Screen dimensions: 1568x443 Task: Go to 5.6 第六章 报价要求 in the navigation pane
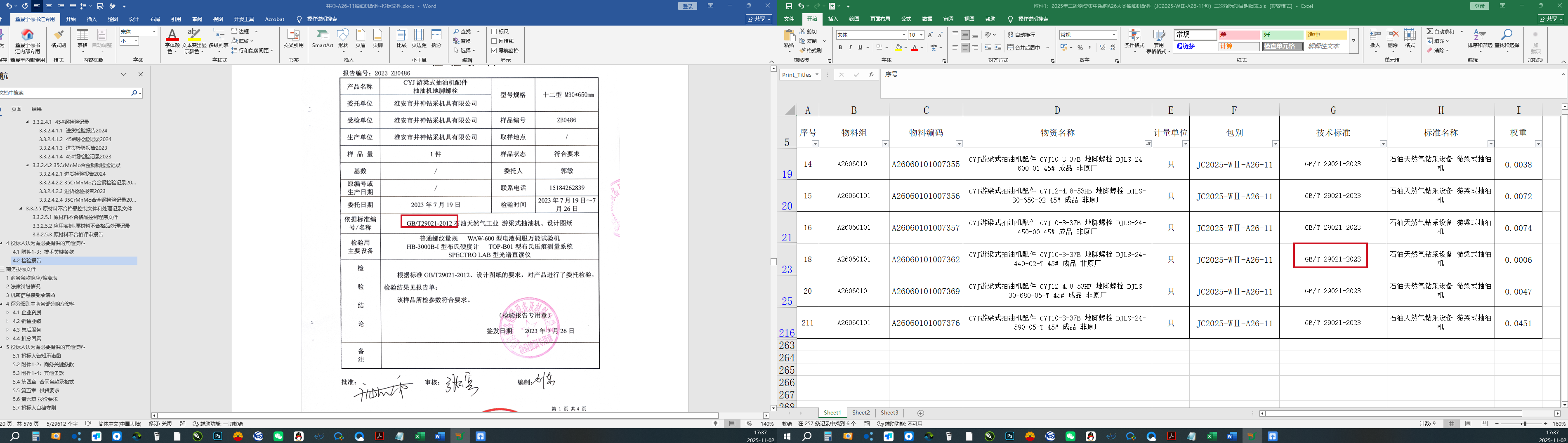click(x=36, y=399)
